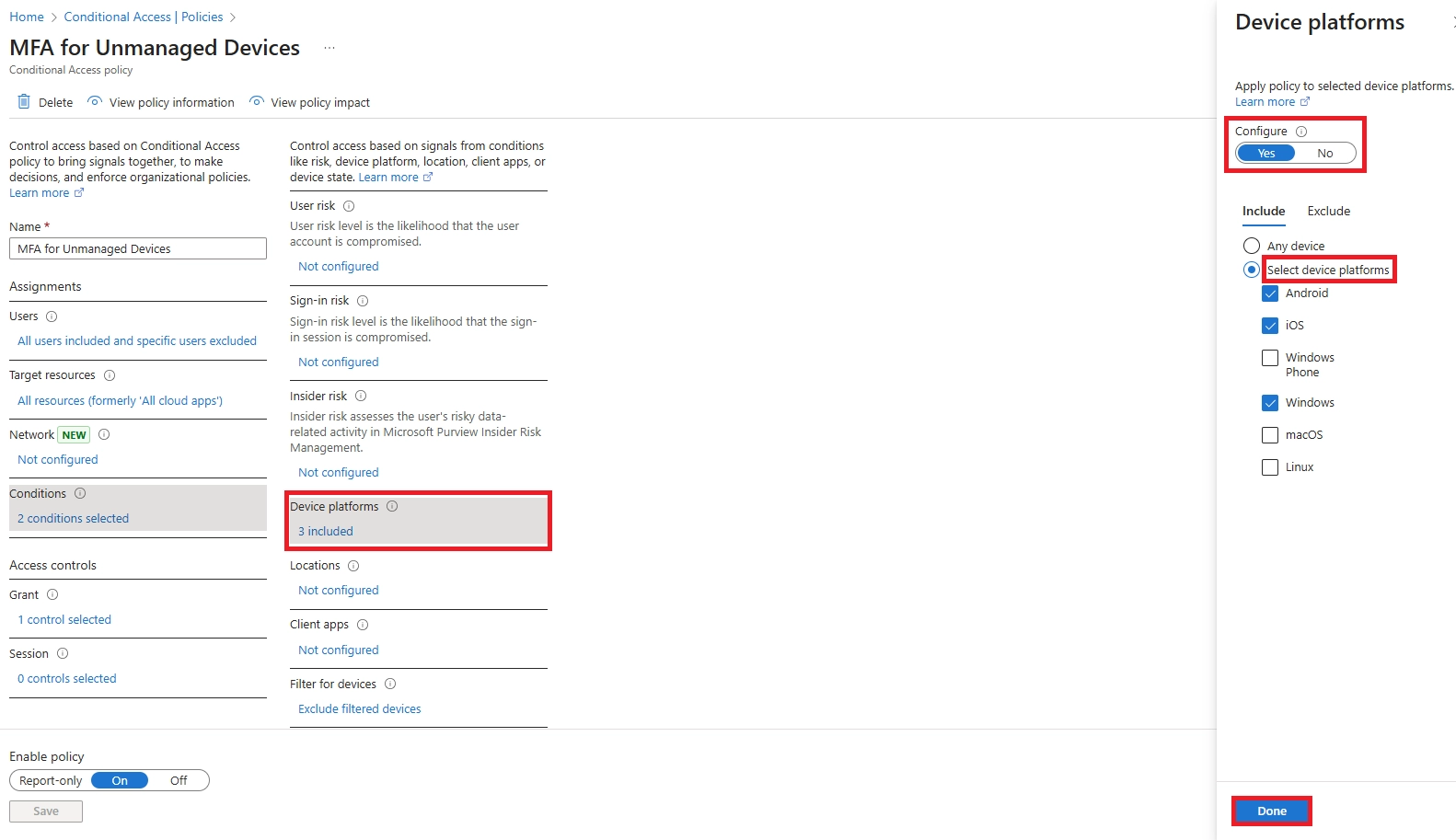This screenshot has width=1456, height=840.
Task: Open Conditional Access Policies breadcrumb link
Action: 144,17
